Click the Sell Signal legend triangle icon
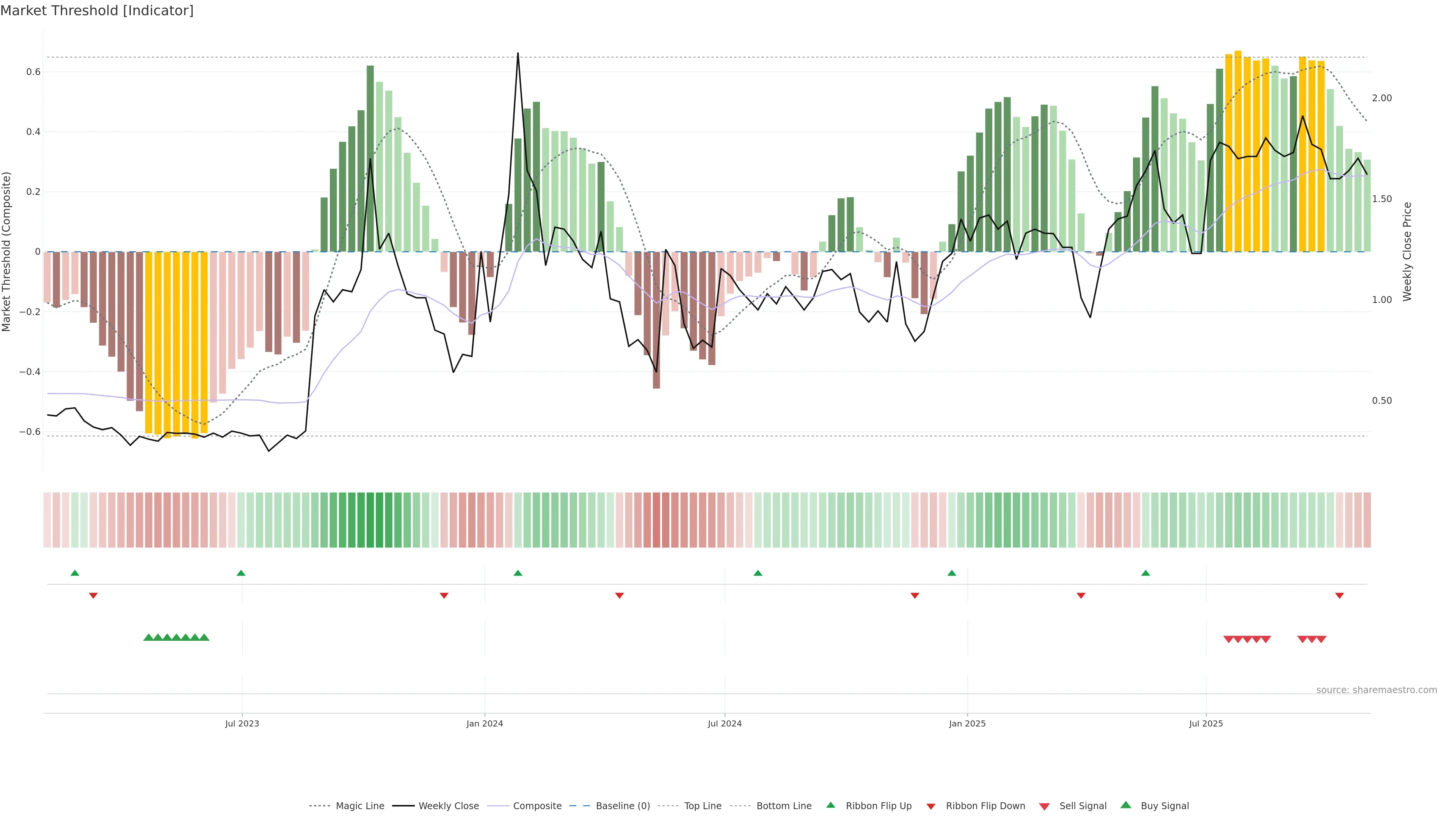Screen dimensions: 1456x819 (x=1044, y=806)
